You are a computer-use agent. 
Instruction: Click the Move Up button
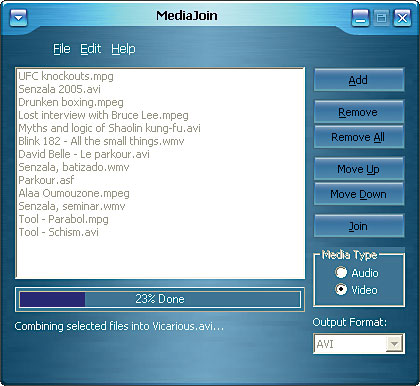pyautogui.click(x=359, y=169)
